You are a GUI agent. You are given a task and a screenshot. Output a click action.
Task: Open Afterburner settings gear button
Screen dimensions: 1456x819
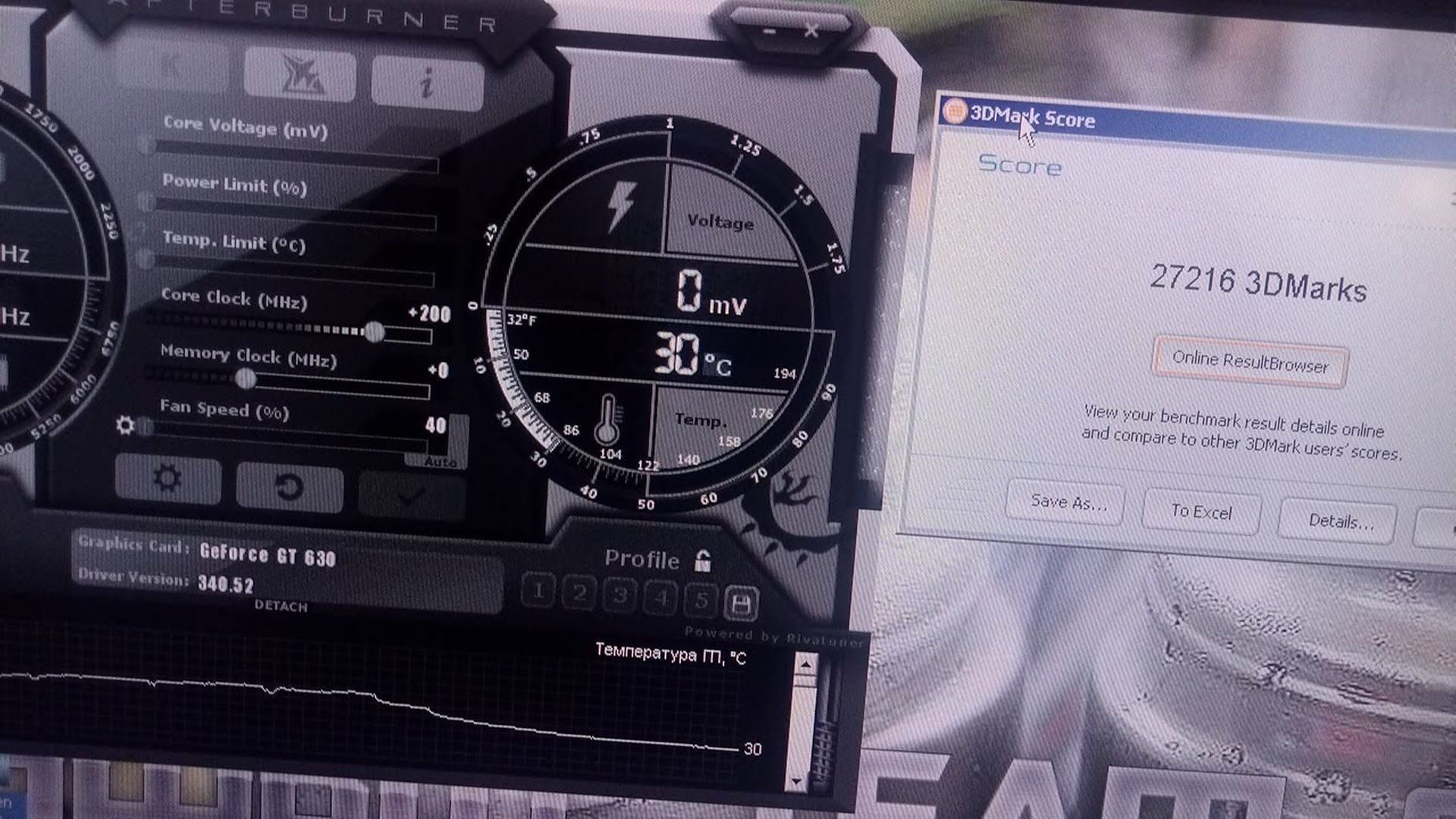coord(168,479)
